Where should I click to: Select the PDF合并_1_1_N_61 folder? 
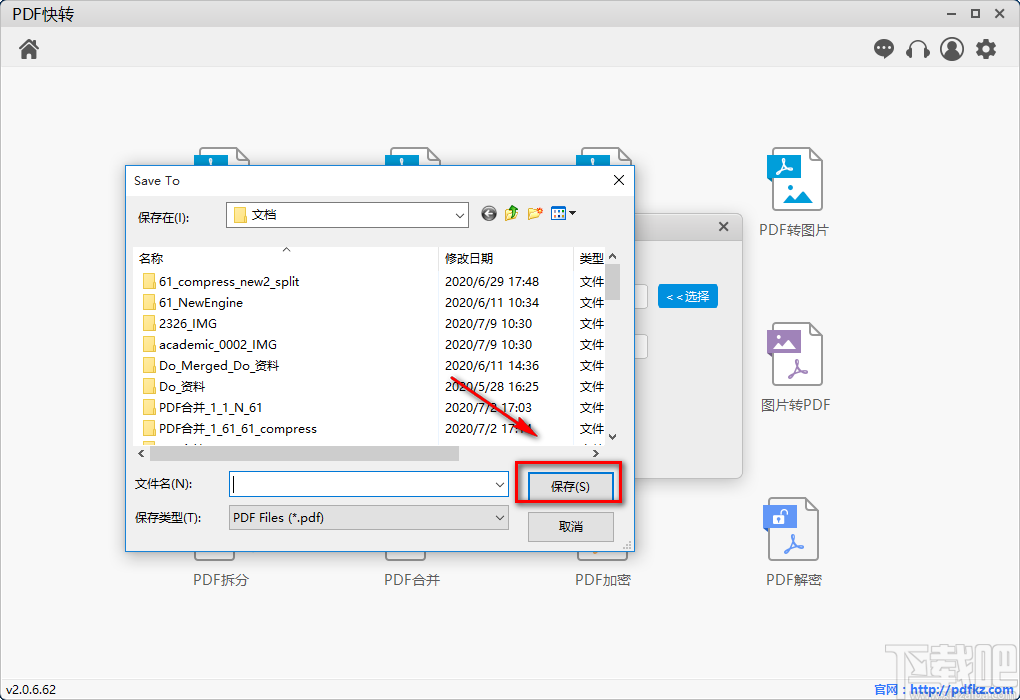[x=202, y=407]
